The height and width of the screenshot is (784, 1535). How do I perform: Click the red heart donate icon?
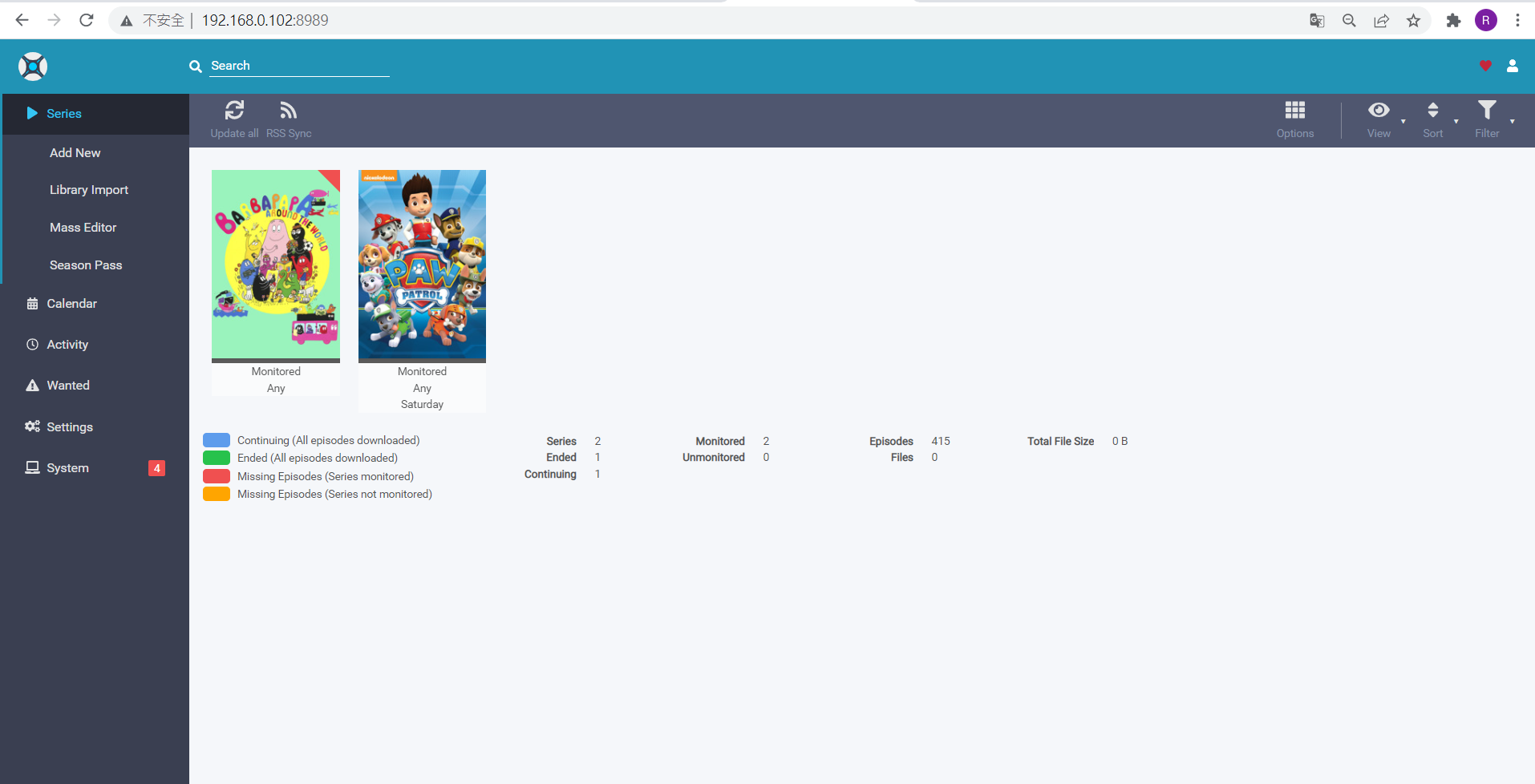[x=1485, y=66]
